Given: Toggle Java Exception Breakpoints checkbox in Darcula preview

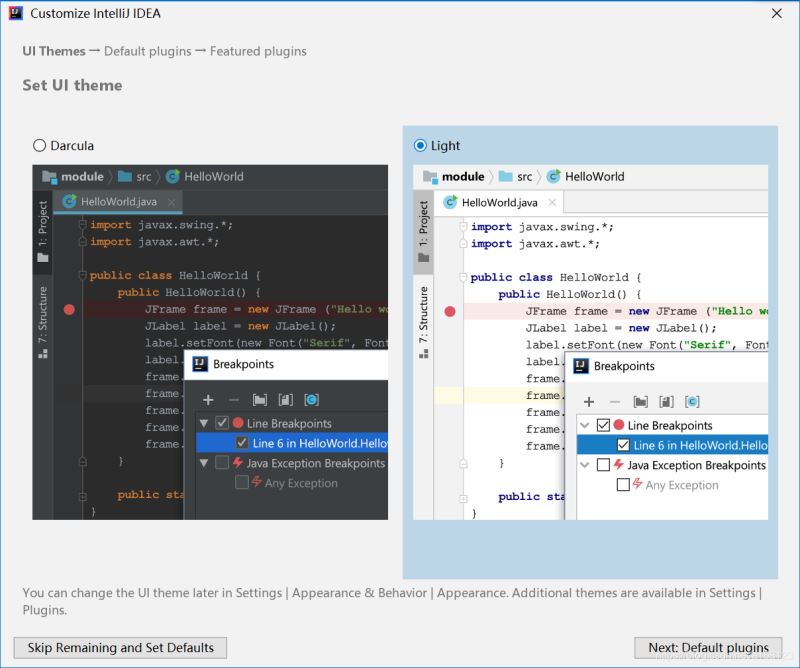Looking at the screenshot, I should pos(222,463).
